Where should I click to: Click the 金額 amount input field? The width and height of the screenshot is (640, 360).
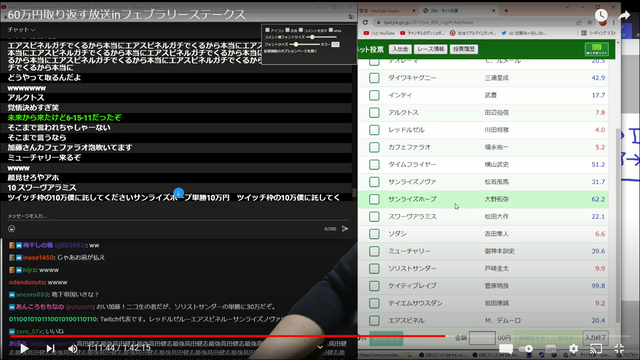(x=482, y=338)
